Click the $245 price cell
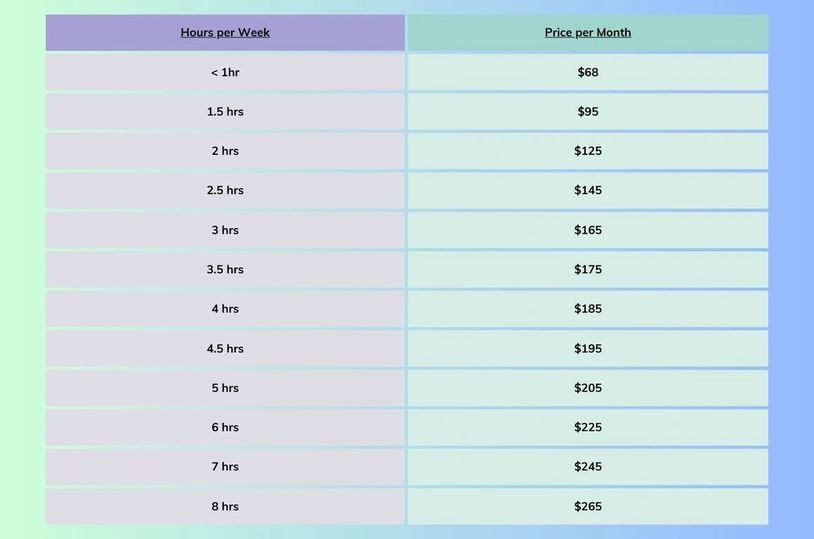 pos(588,466)
